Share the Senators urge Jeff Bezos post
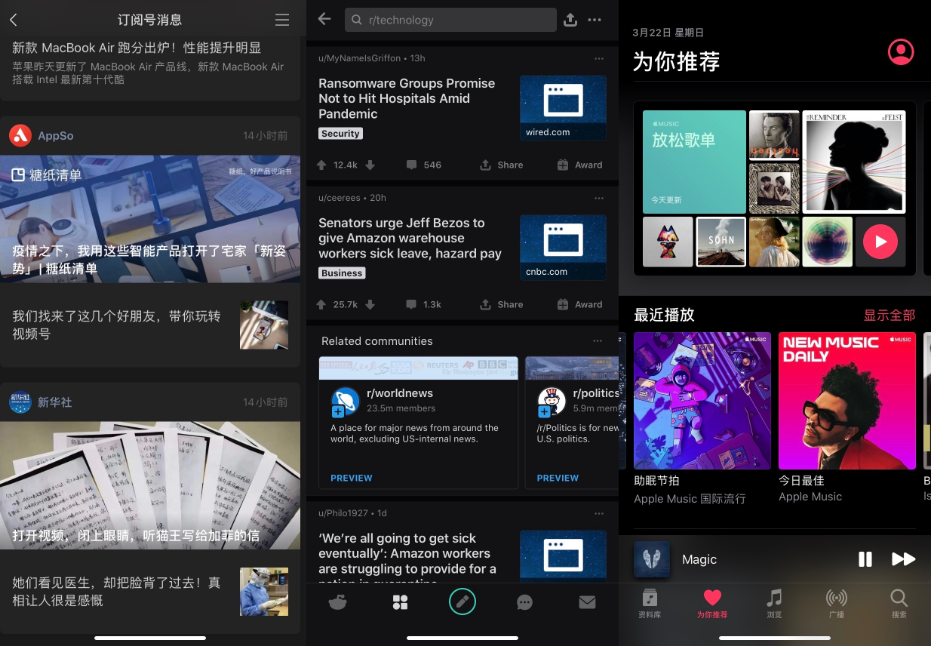932x646 pixels. coord(502,304)
